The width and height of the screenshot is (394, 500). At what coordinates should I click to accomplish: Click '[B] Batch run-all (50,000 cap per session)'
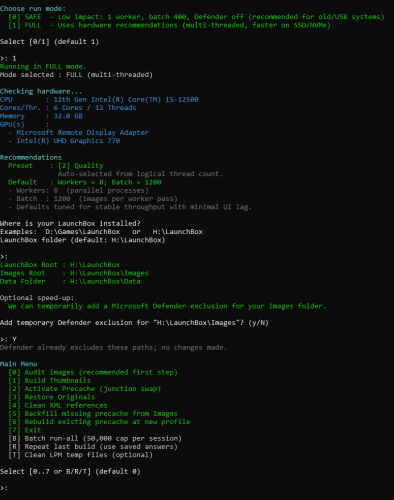coord(95,438)
